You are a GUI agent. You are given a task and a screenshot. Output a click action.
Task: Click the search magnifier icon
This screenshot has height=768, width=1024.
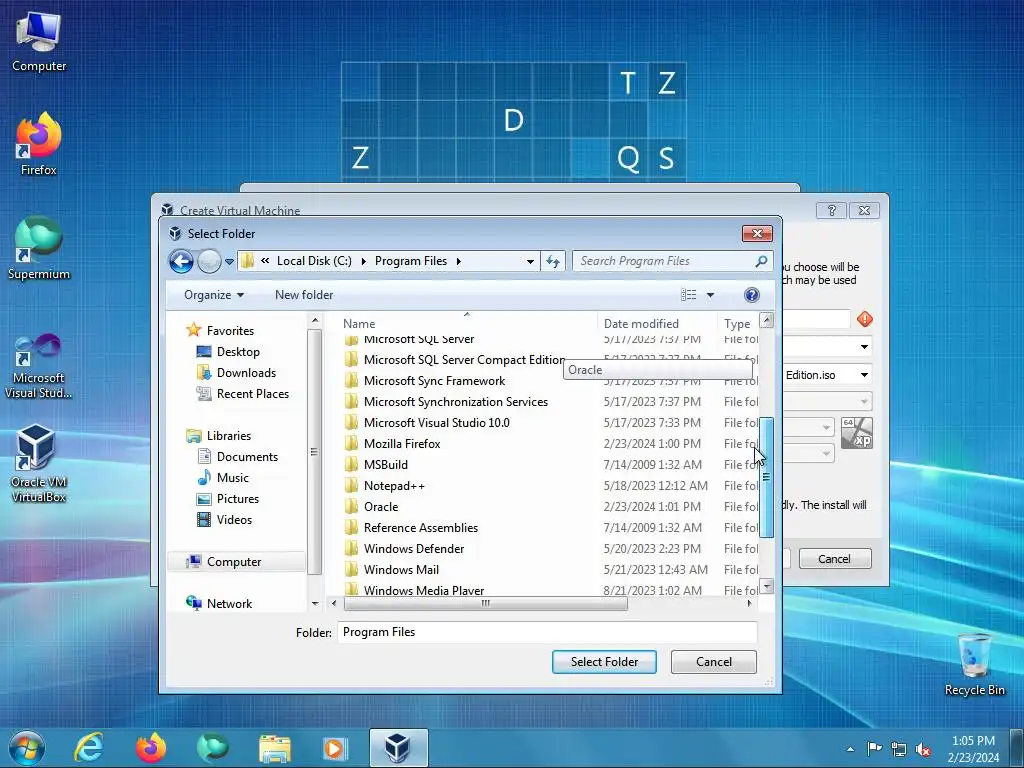761,261
